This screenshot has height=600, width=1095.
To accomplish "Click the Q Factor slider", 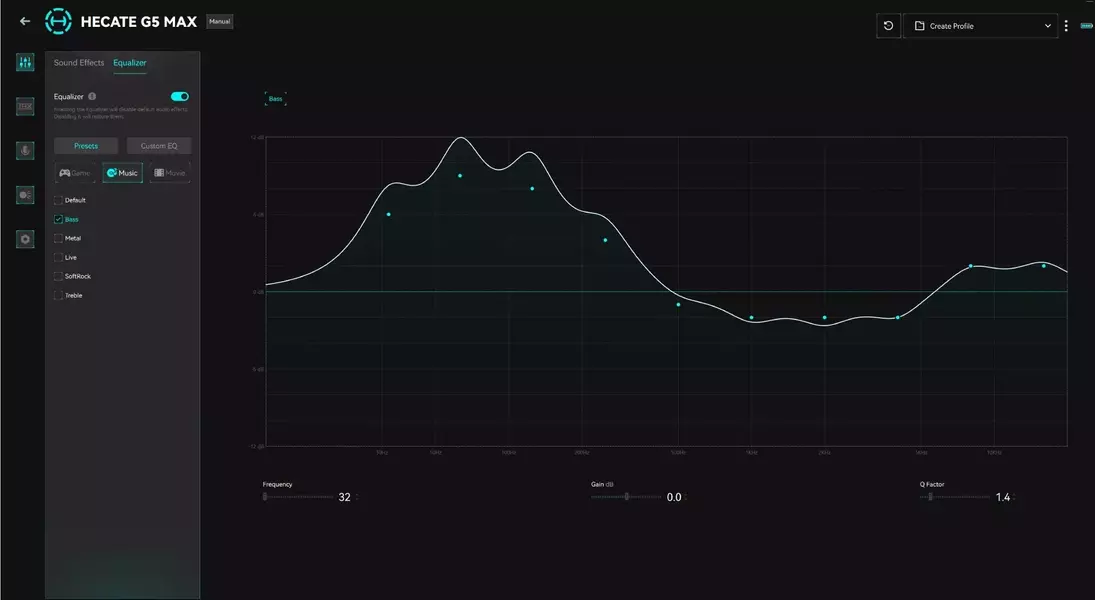I will point(955,497).
